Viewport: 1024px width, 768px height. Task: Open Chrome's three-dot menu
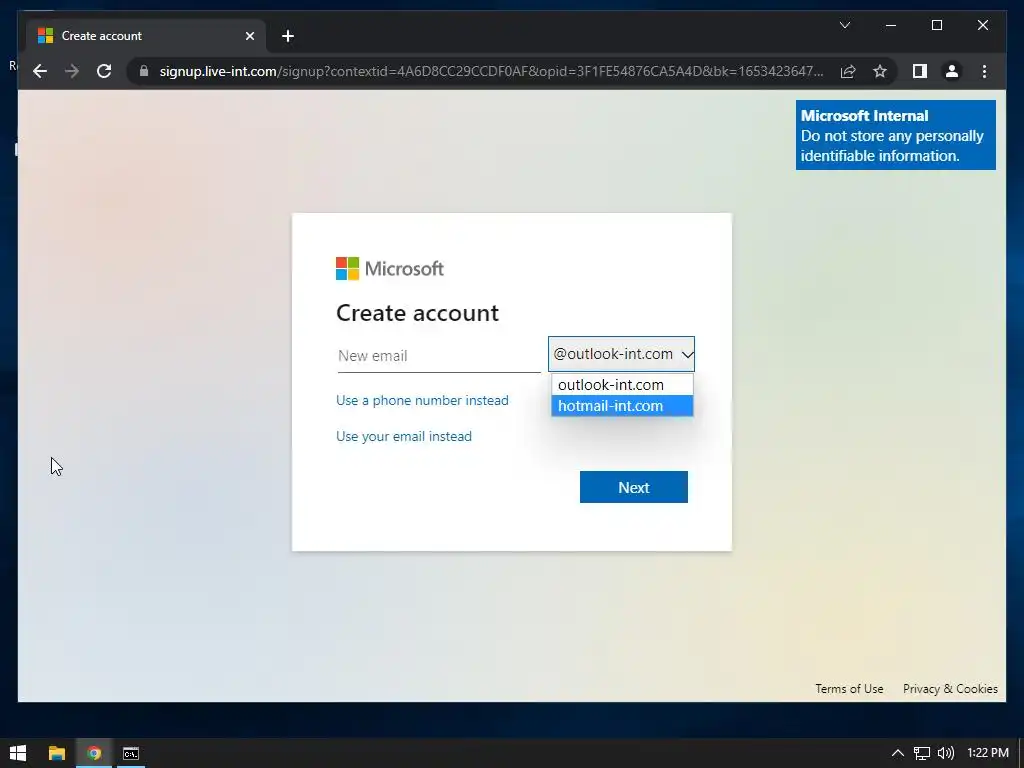pos(984,71)
